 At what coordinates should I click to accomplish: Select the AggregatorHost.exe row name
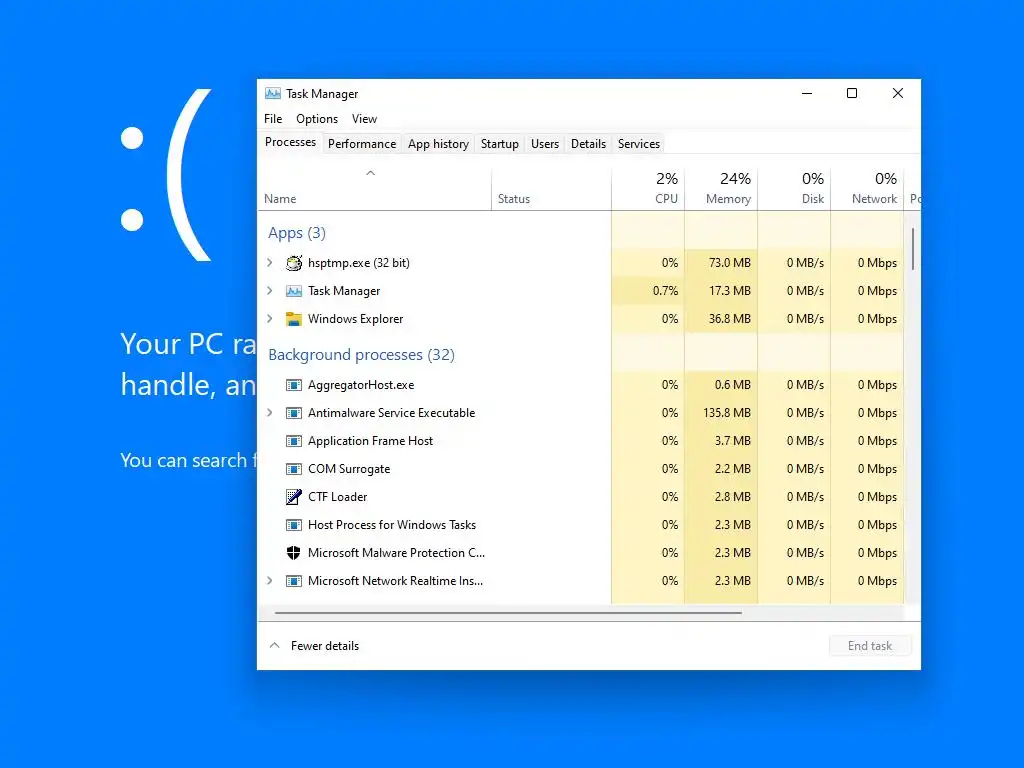pos(361,385)
